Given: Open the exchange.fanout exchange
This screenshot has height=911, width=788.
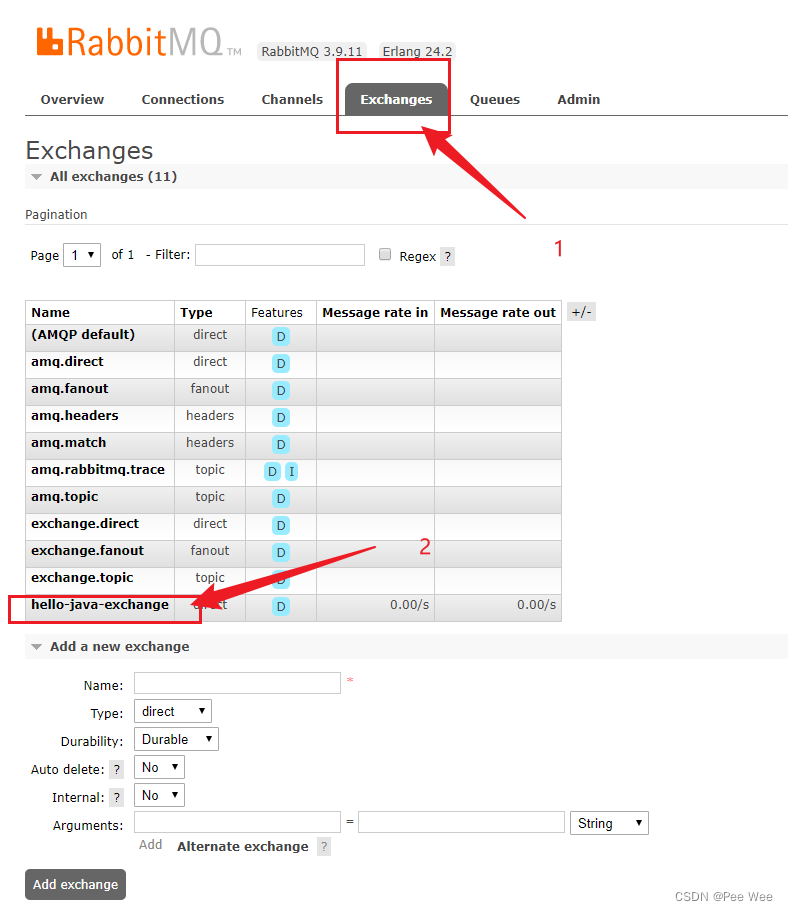Looking at the screenshot, I should (x=87, y=551).
